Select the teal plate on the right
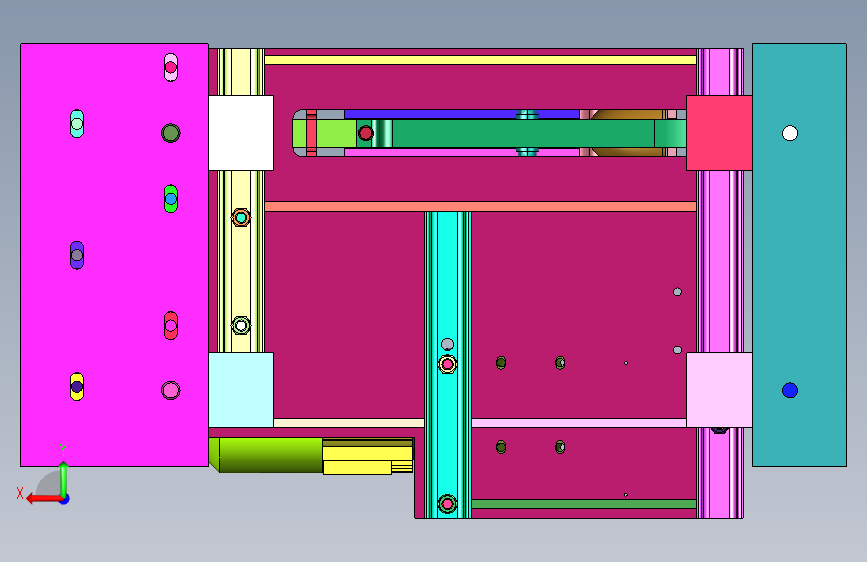Image resolution: width=867 pixels, height=562 pixels. coord(800,255)
